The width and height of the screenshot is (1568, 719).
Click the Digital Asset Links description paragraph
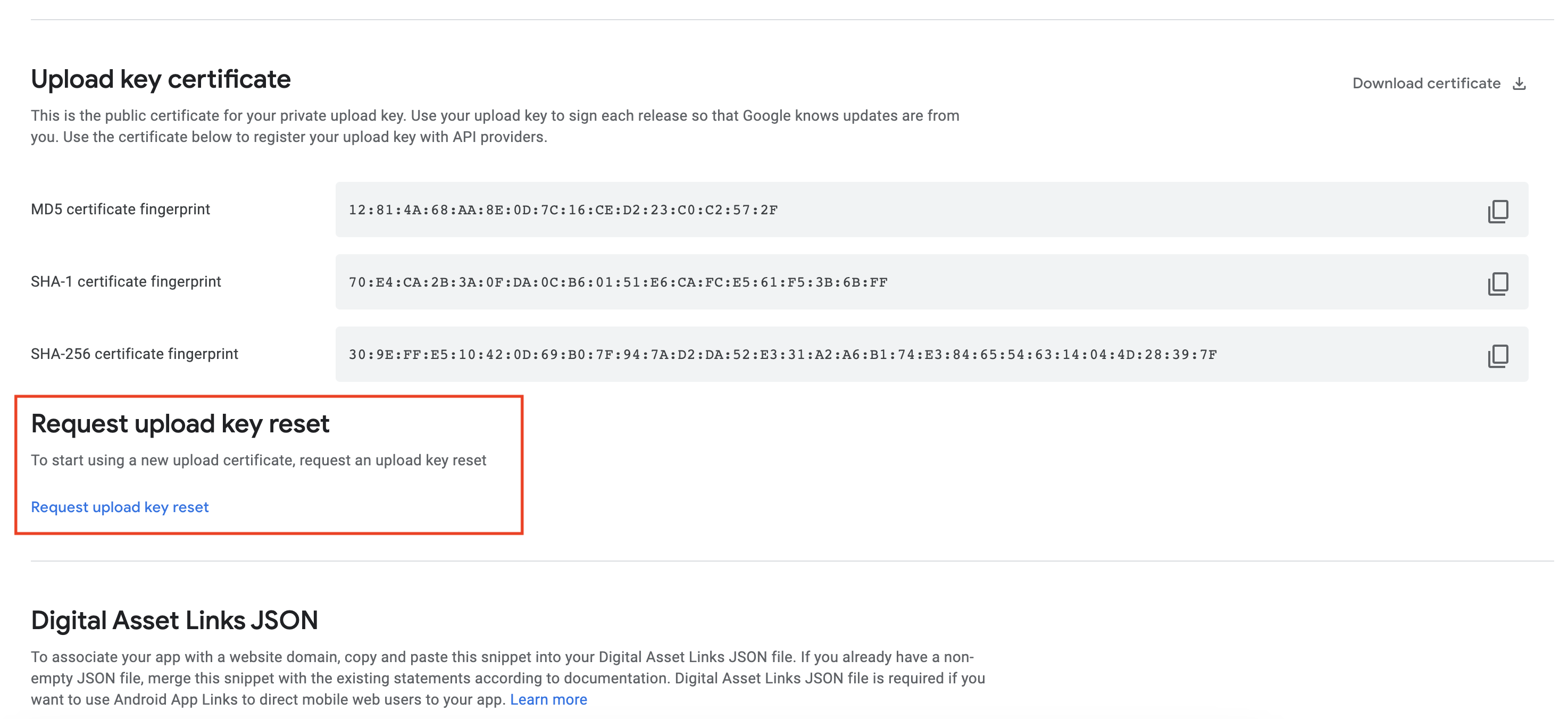point(507,678)
